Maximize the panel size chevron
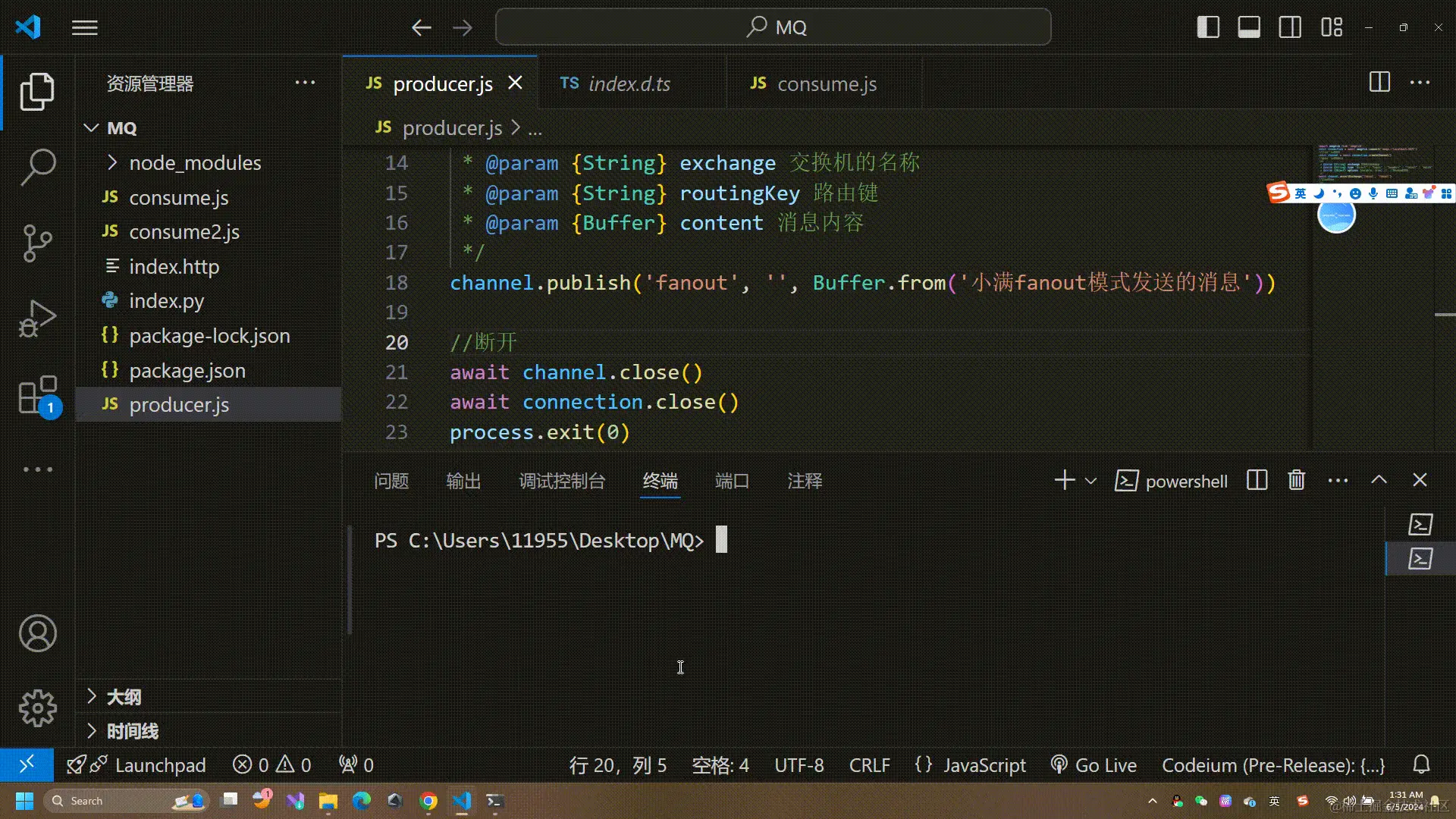The width and height of the screenshot is (1456, 819). point(1379,480)
